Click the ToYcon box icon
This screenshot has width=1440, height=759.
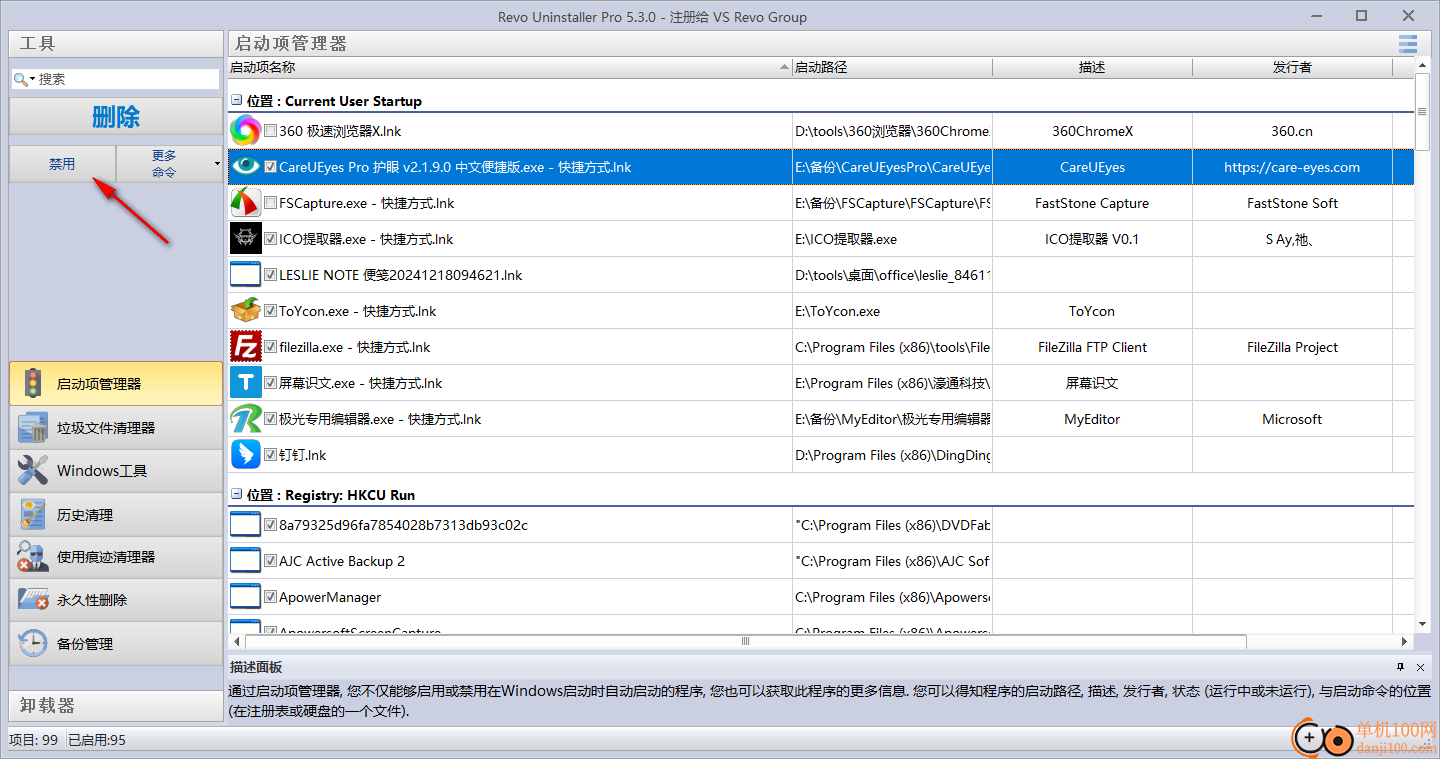click(x=245, y=311)
